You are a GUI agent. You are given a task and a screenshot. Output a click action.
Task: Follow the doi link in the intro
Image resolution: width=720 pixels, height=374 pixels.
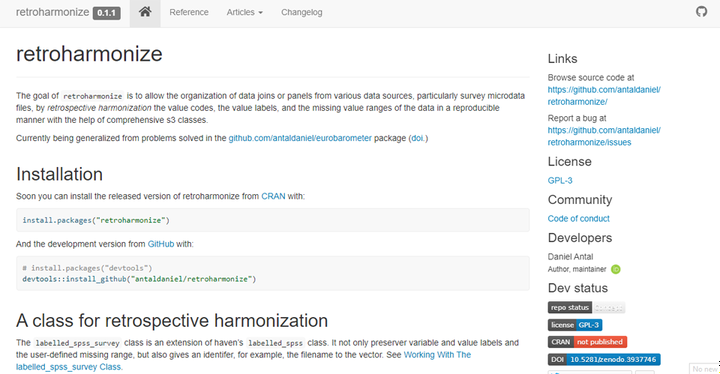tap(418, 138)
